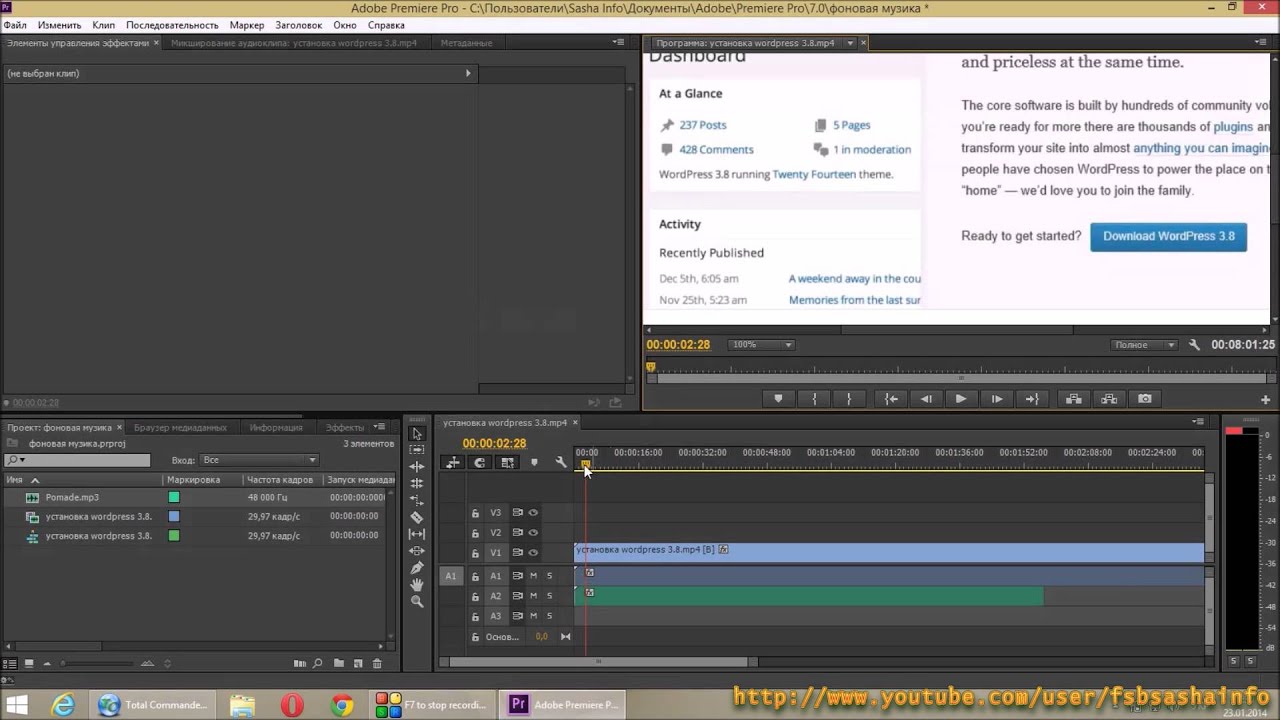Open timeline panel flyout menu
The image size is (1280, 720).
(1198, 422)
